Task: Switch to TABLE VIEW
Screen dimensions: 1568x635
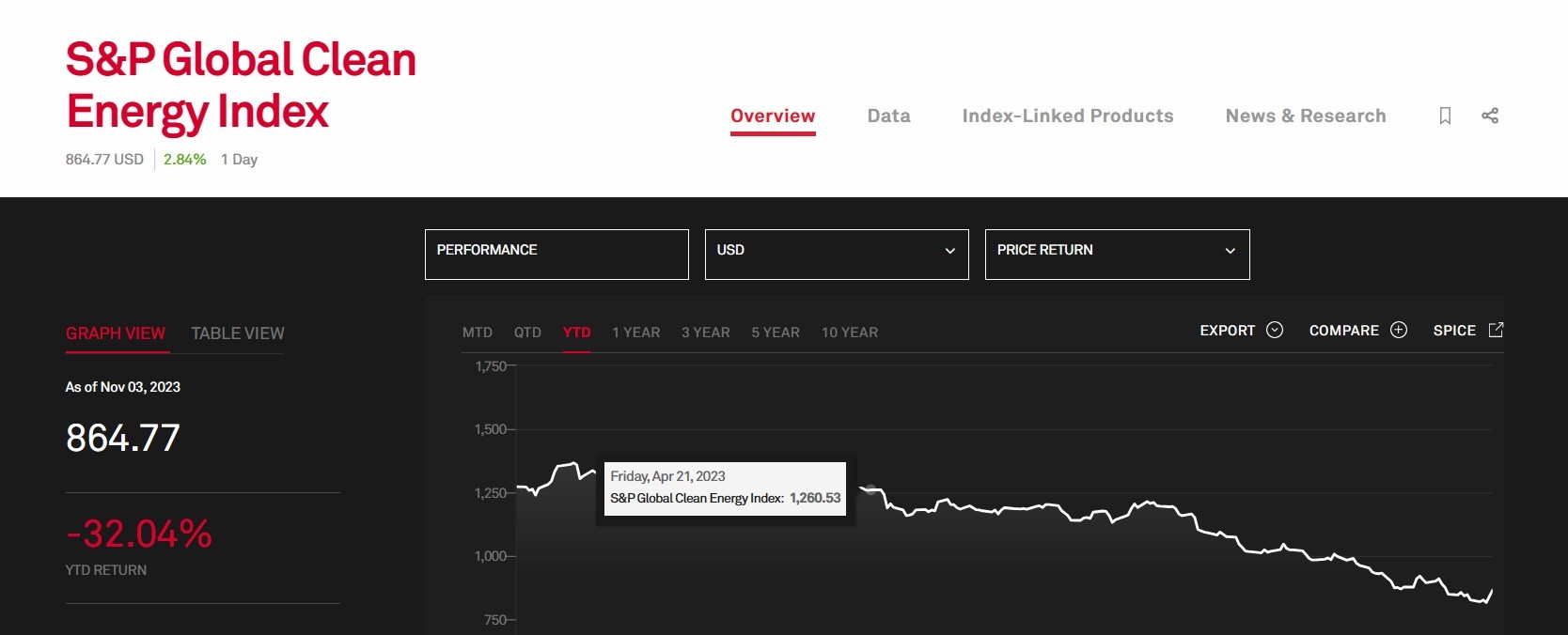Action: 238,333
